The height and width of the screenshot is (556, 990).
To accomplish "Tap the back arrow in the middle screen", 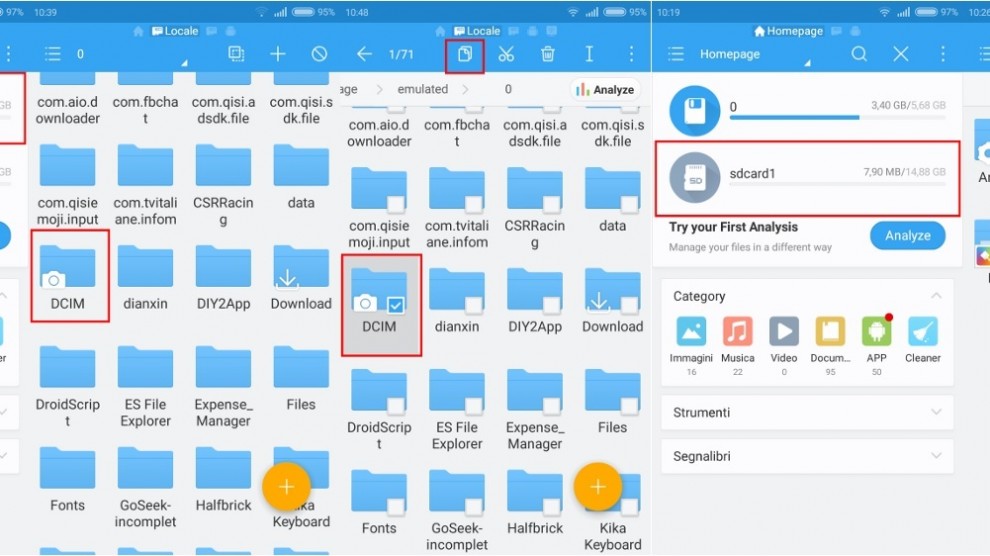I will [x=364, y=54].
